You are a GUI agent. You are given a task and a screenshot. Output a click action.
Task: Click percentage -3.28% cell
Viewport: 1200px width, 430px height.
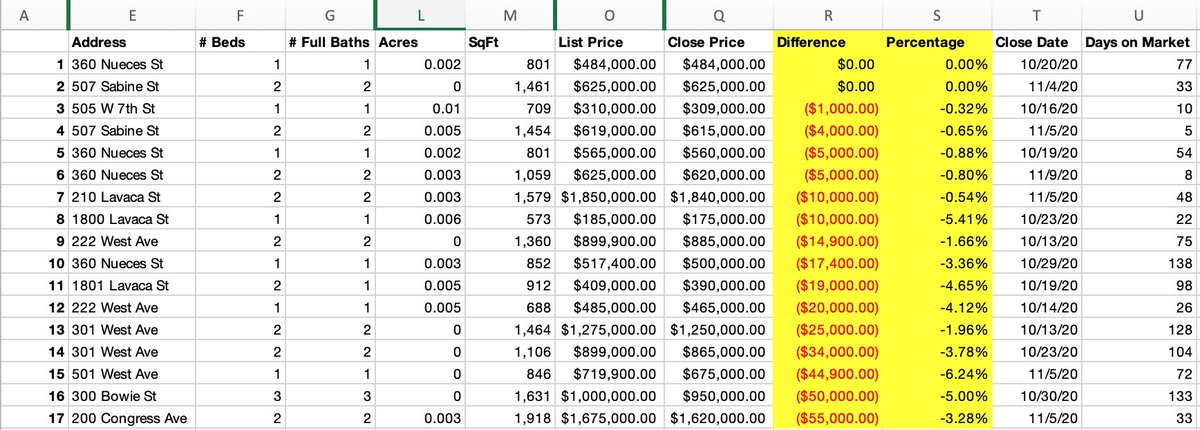(x=936, y=416)
